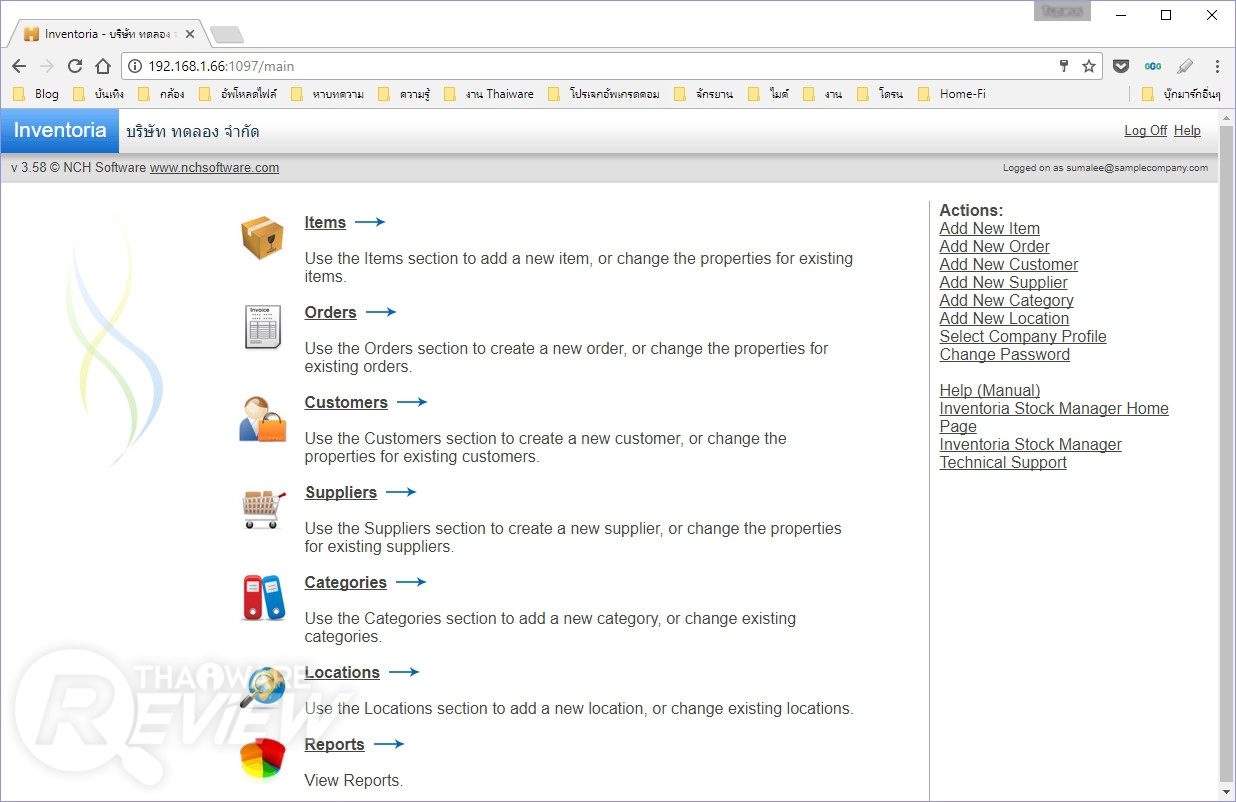Click the saved password key icon
This screenshot has height=802, width=1236.
[1065, 66]
